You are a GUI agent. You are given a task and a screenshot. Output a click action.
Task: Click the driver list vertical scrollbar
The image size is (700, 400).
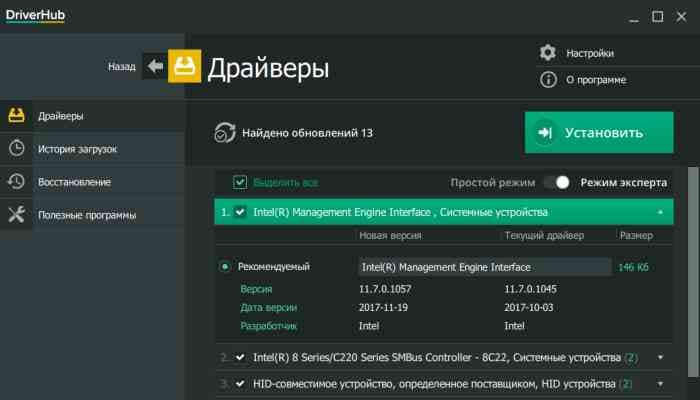pyautogui.click(x=693, y=271)
